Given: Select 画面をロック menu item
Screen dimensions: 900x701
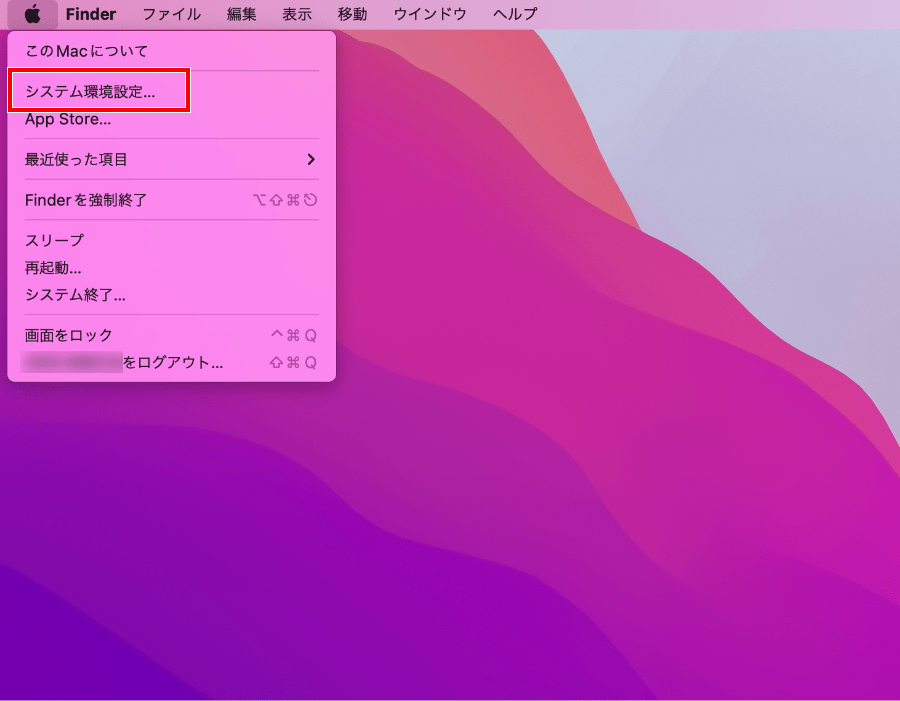Looking at the screenshot, I should click(172, 335).
